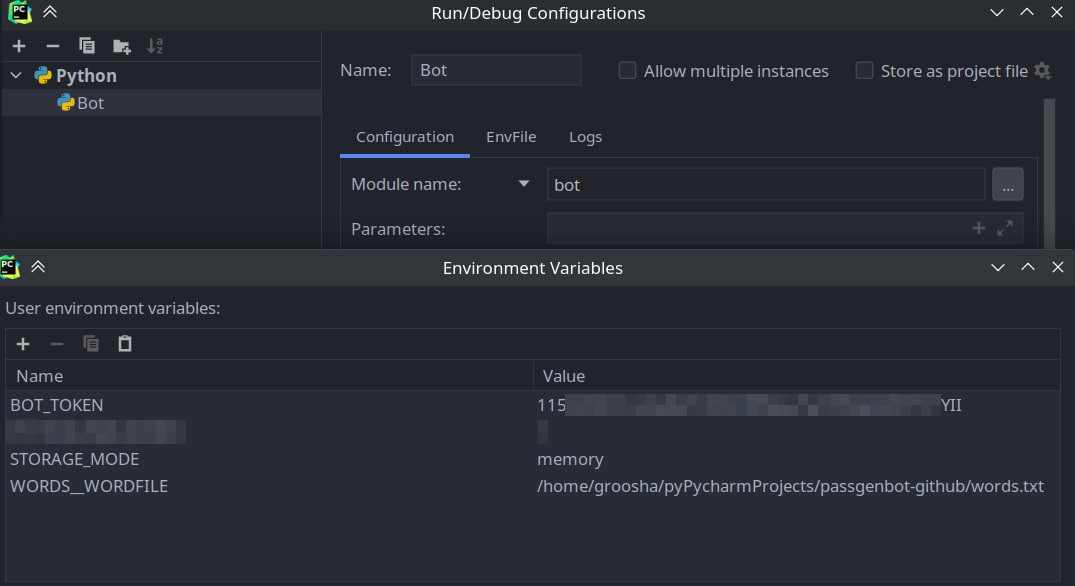Viewport: 1075px width, 586px height.
Task: Click the add new configuration plus icon
Action: point(19,46)
